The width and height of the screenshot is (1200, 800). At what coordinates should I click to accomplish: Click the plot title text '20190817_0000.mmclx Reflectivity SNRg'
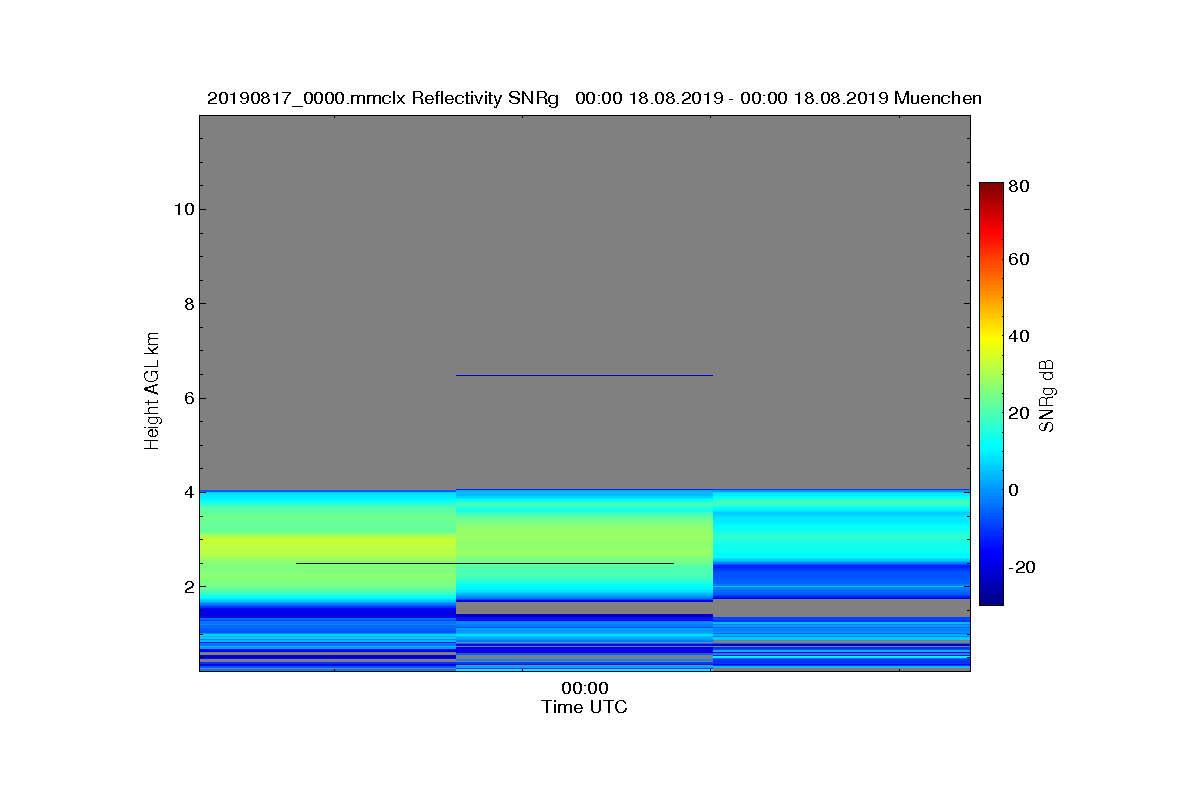[x=382, y=98]
